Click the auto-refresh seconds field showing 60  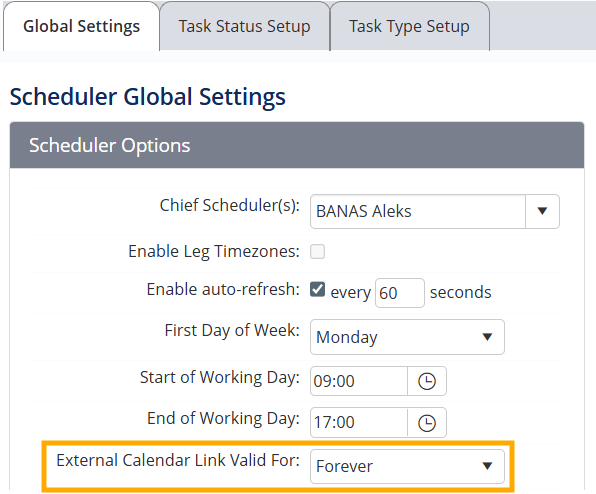pos(399,293)
